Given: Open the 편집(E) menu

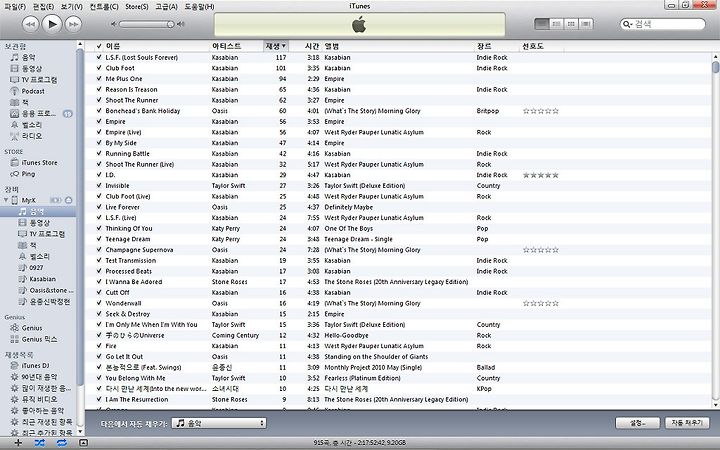Looking at the screenshot, I should click(44, 6).
